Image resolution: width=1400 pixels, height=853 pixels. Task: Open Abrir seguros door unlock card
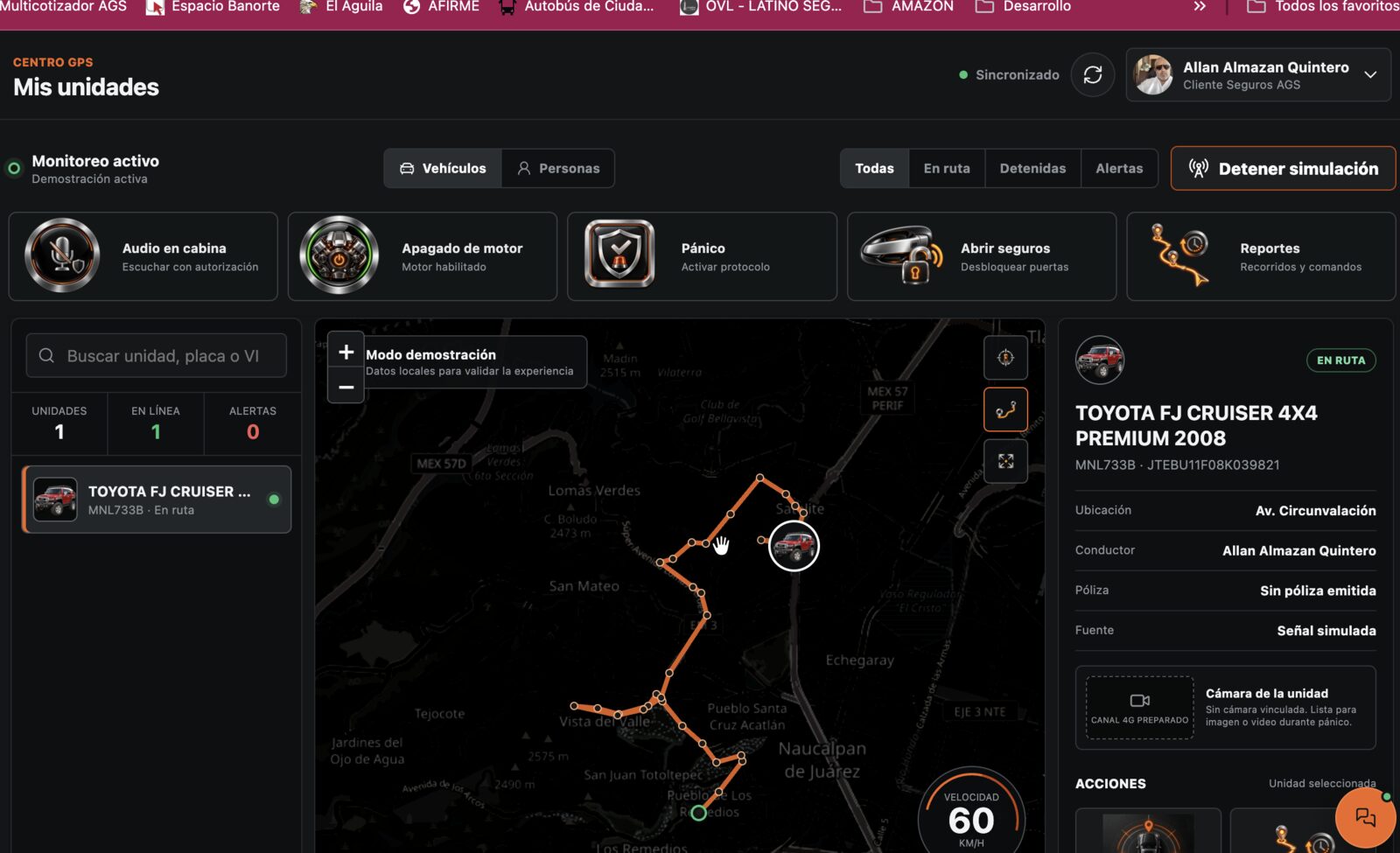[982, 256]
